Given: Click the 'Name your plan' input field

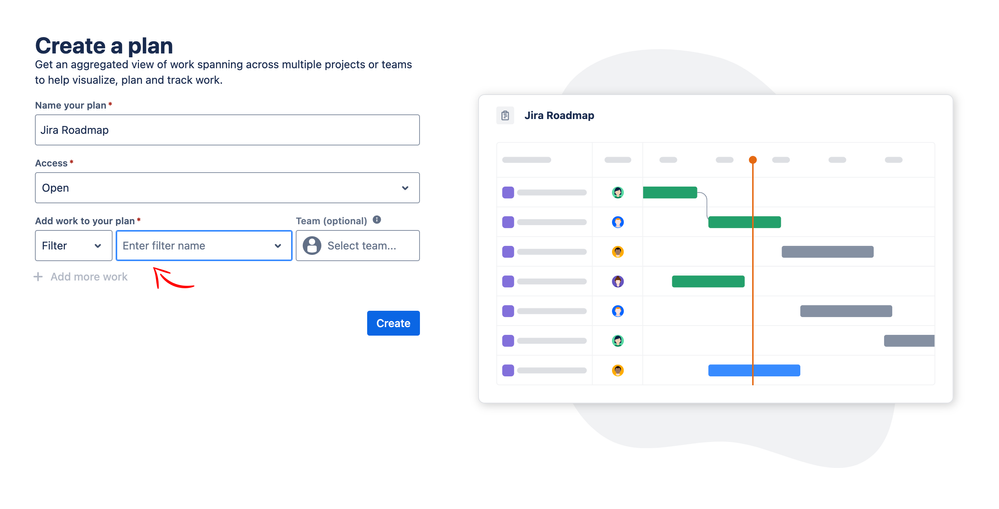Looking at the screenshot, I should [x=227, y=130].
